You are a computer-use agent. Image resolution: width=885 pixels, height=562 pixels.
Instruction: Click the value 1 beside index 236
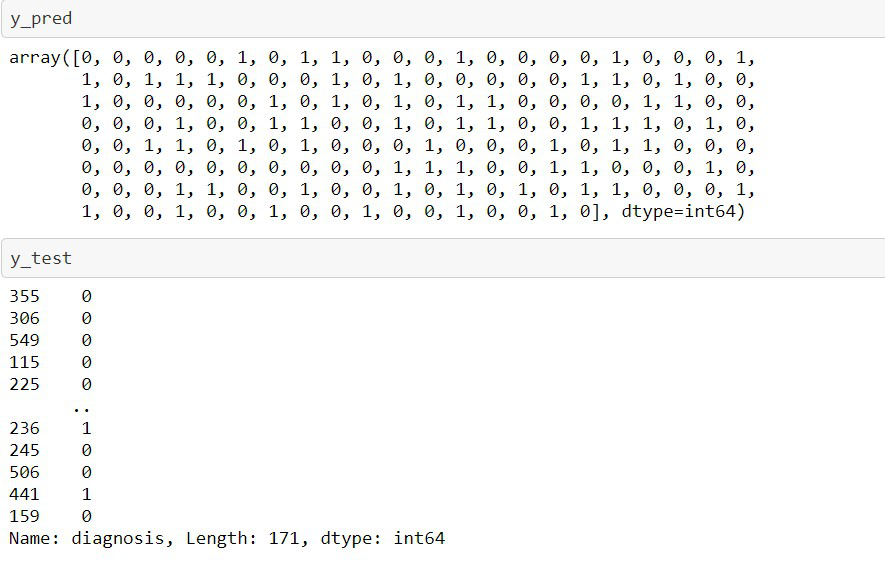86,428
